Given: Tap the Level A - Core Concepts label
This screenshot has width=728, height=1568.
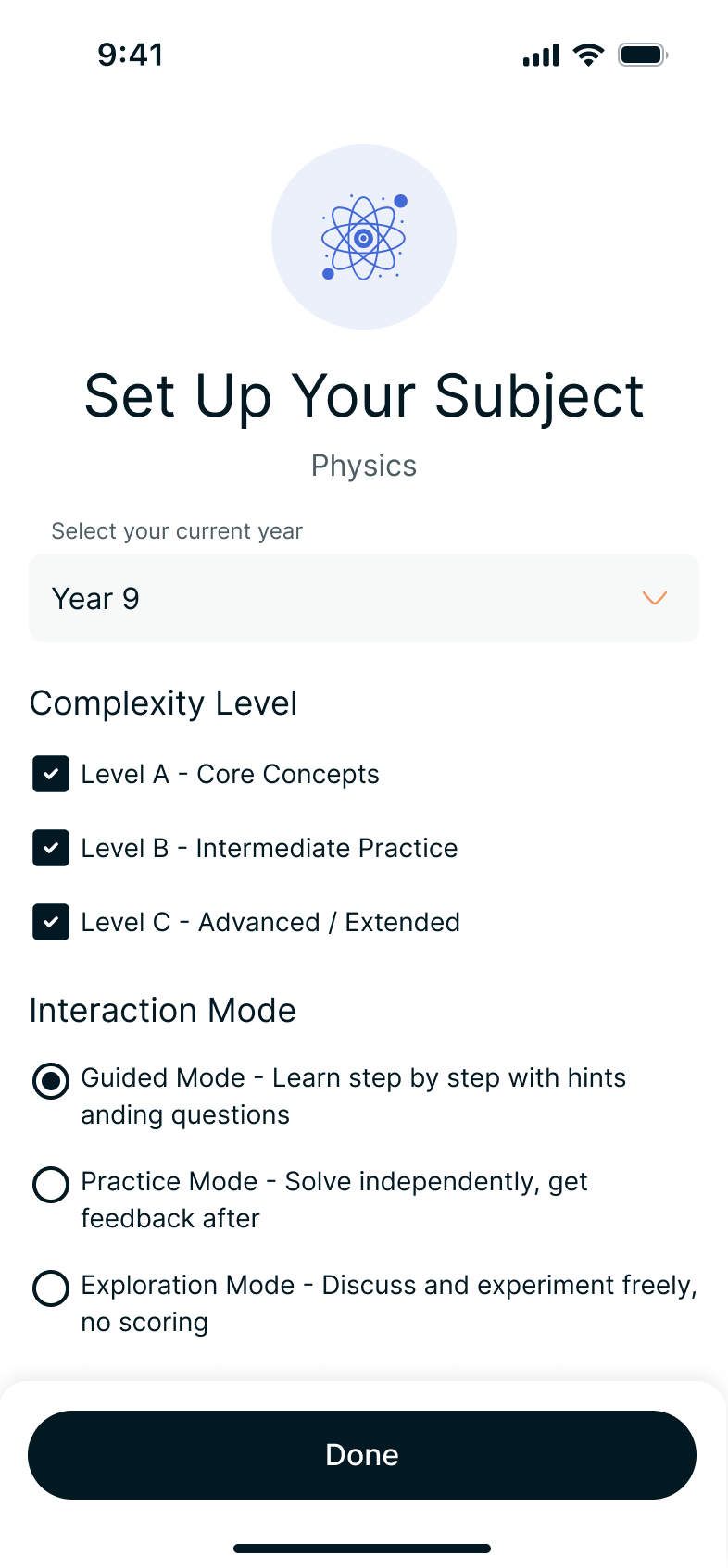Looking at the screenshot, I should click(x=230, y=774).
